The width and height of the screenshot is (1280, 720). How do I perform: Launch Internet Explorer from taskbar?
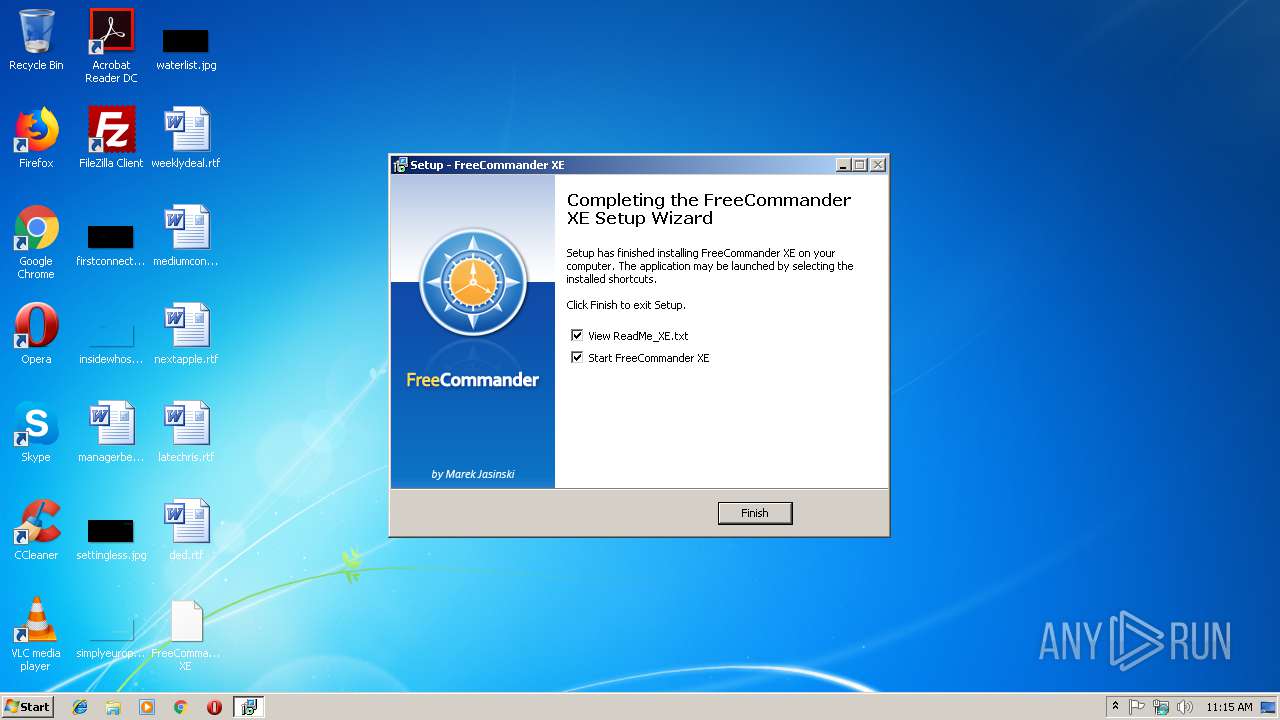[80, 707]
